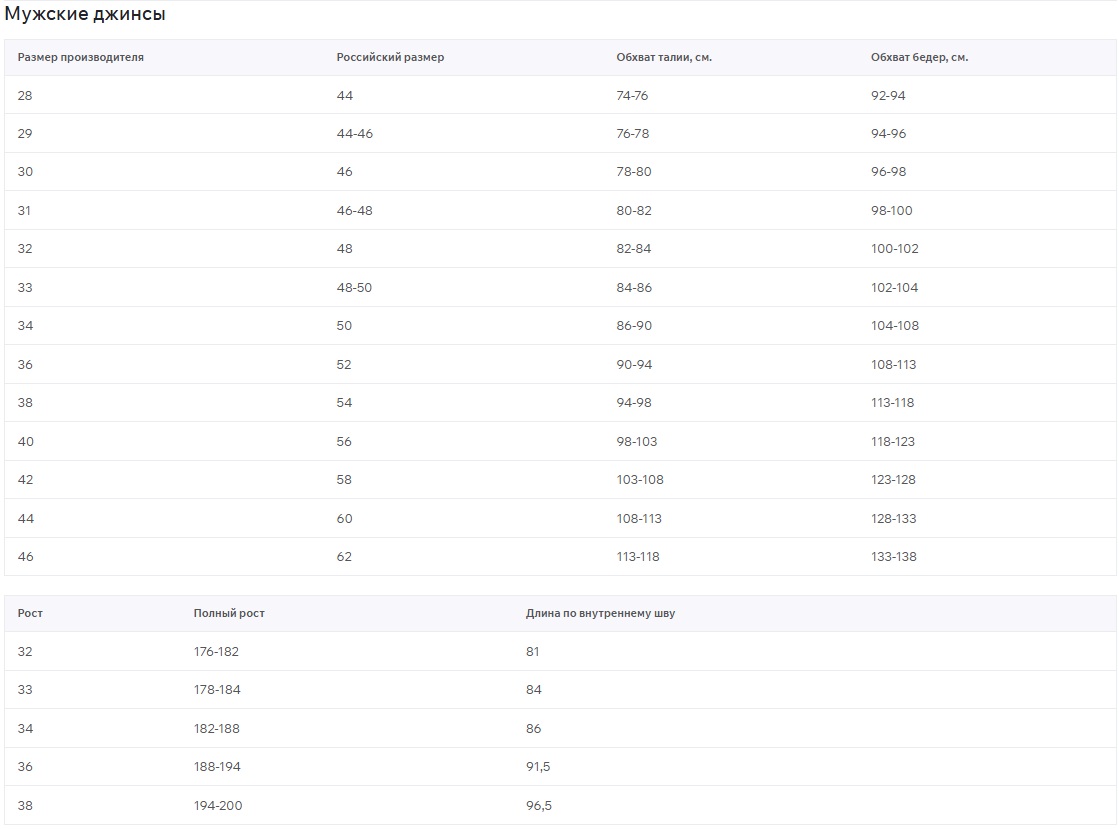
Task: Select the 'Обхват талии, см.' header
Action: point(664,57)
